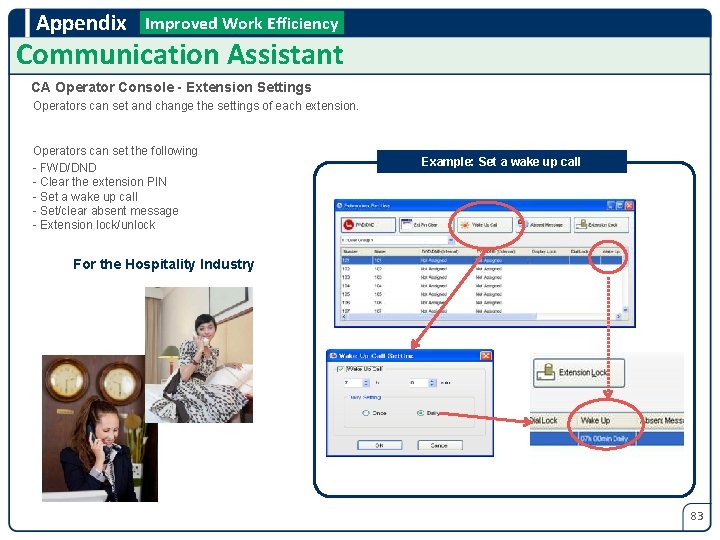Click Wake Up header in Extension Setting table
The height and width of the screenshot is (540, 720).
(611, 251)
